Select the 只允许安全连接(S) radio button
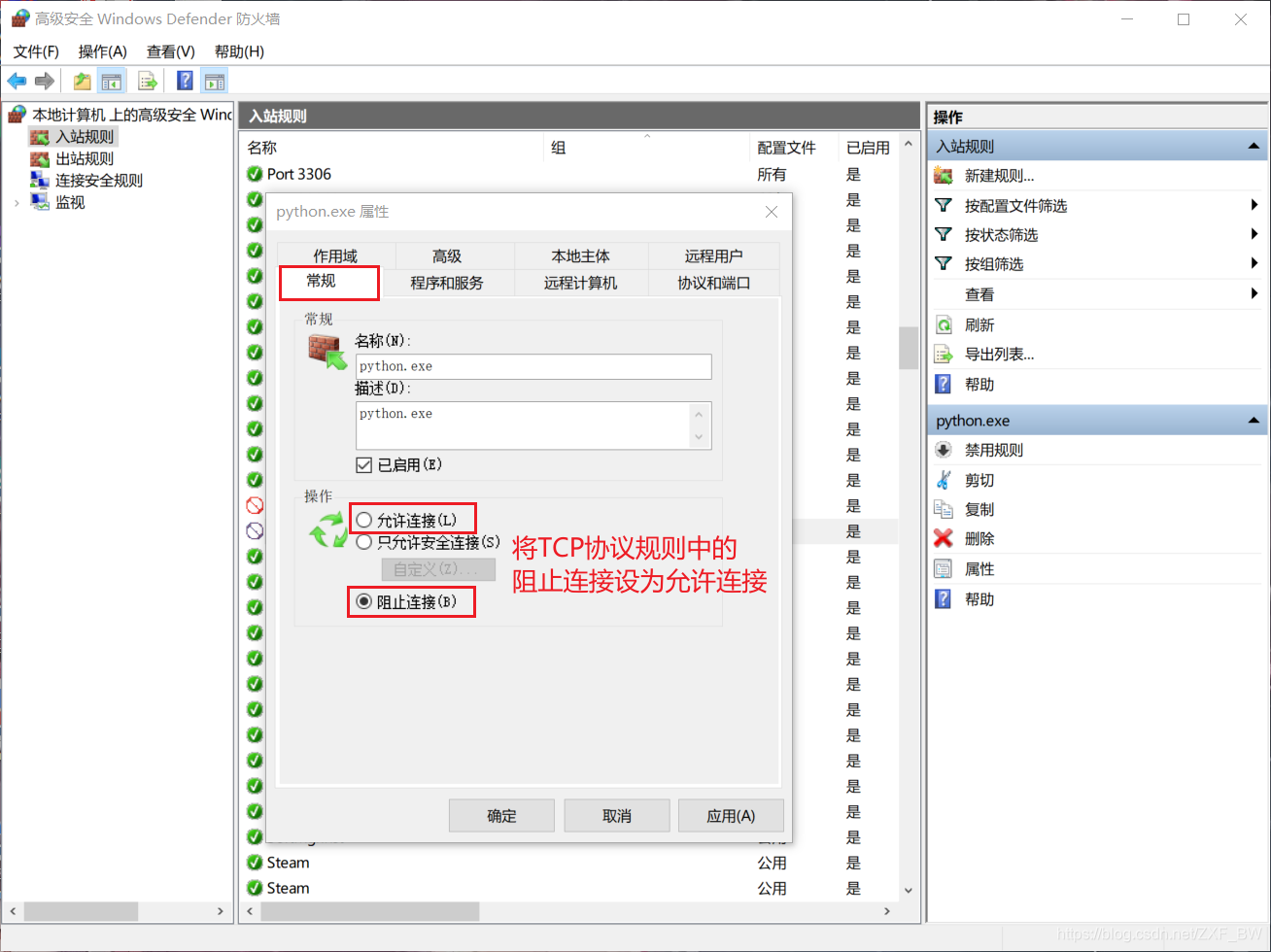 click(364, 542)
